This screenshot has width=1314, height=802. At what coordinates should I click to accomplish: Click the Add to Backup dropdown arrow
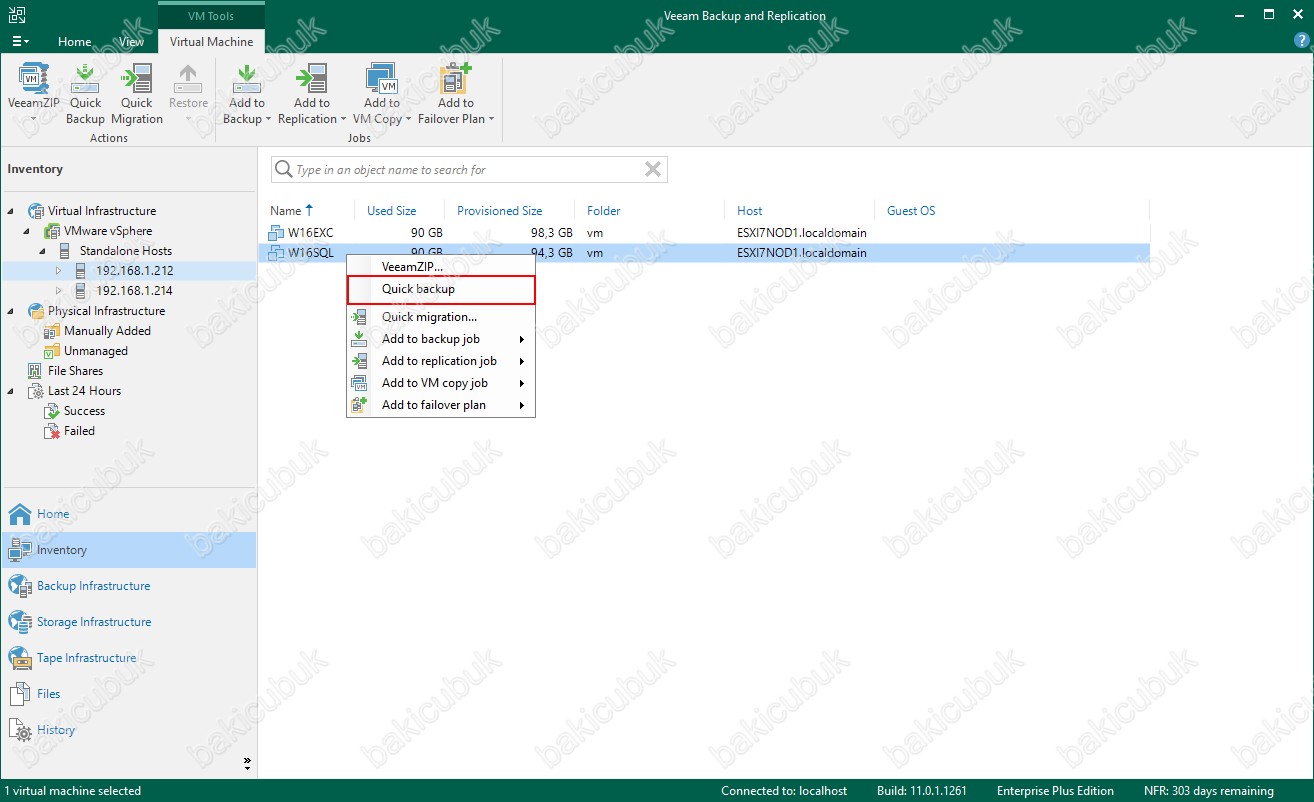(x=268, y=119)
